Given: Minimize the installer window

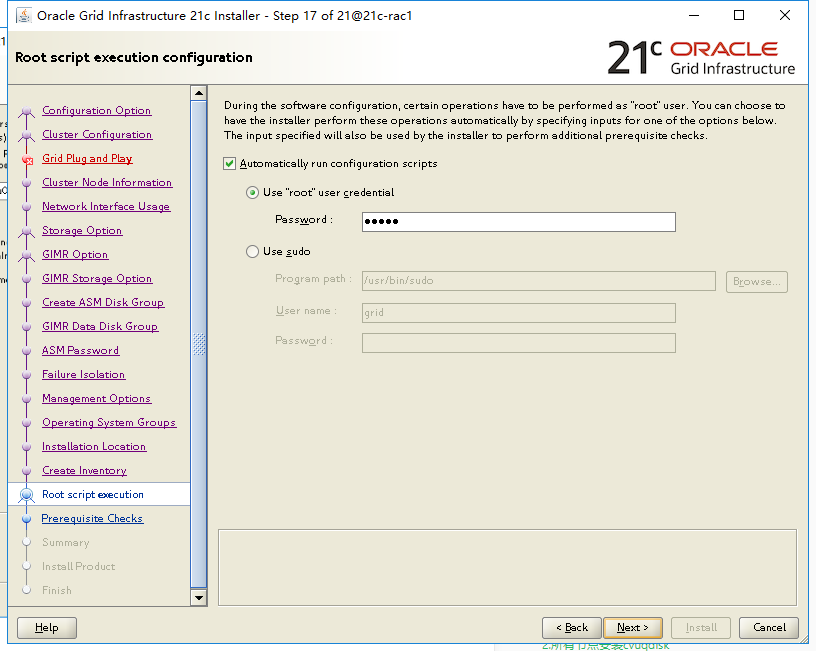Looking at the screenshot, I should [x=694, y=16].
